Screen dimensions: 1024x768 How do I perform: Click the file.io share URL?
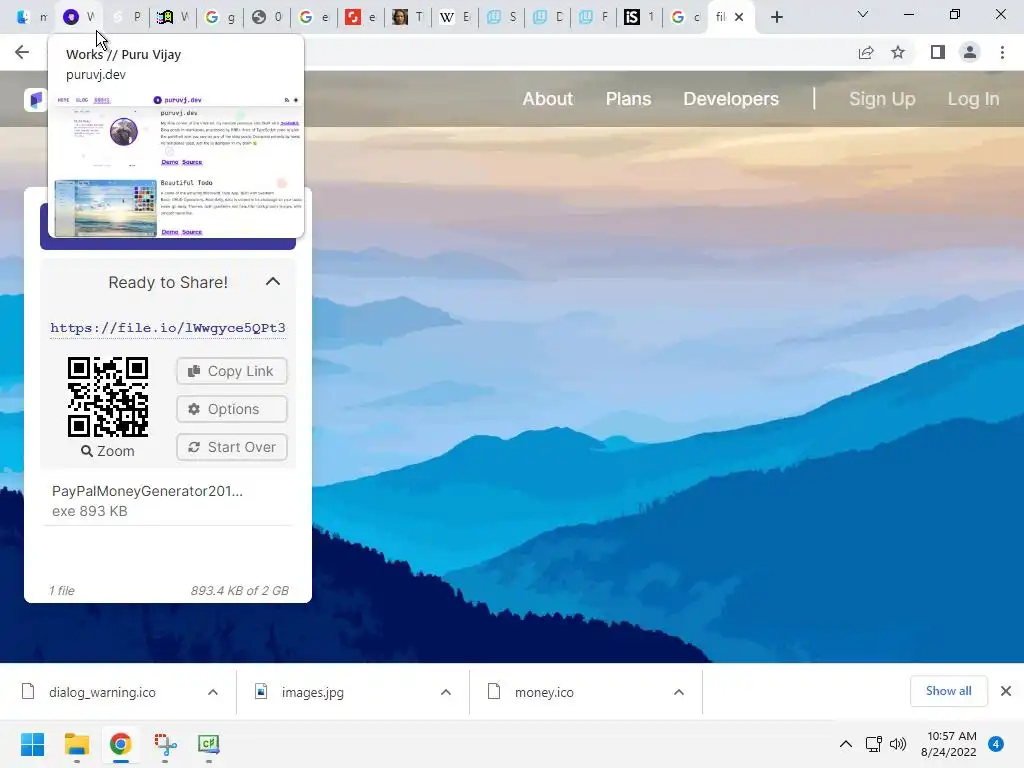[x=168, y=328]
